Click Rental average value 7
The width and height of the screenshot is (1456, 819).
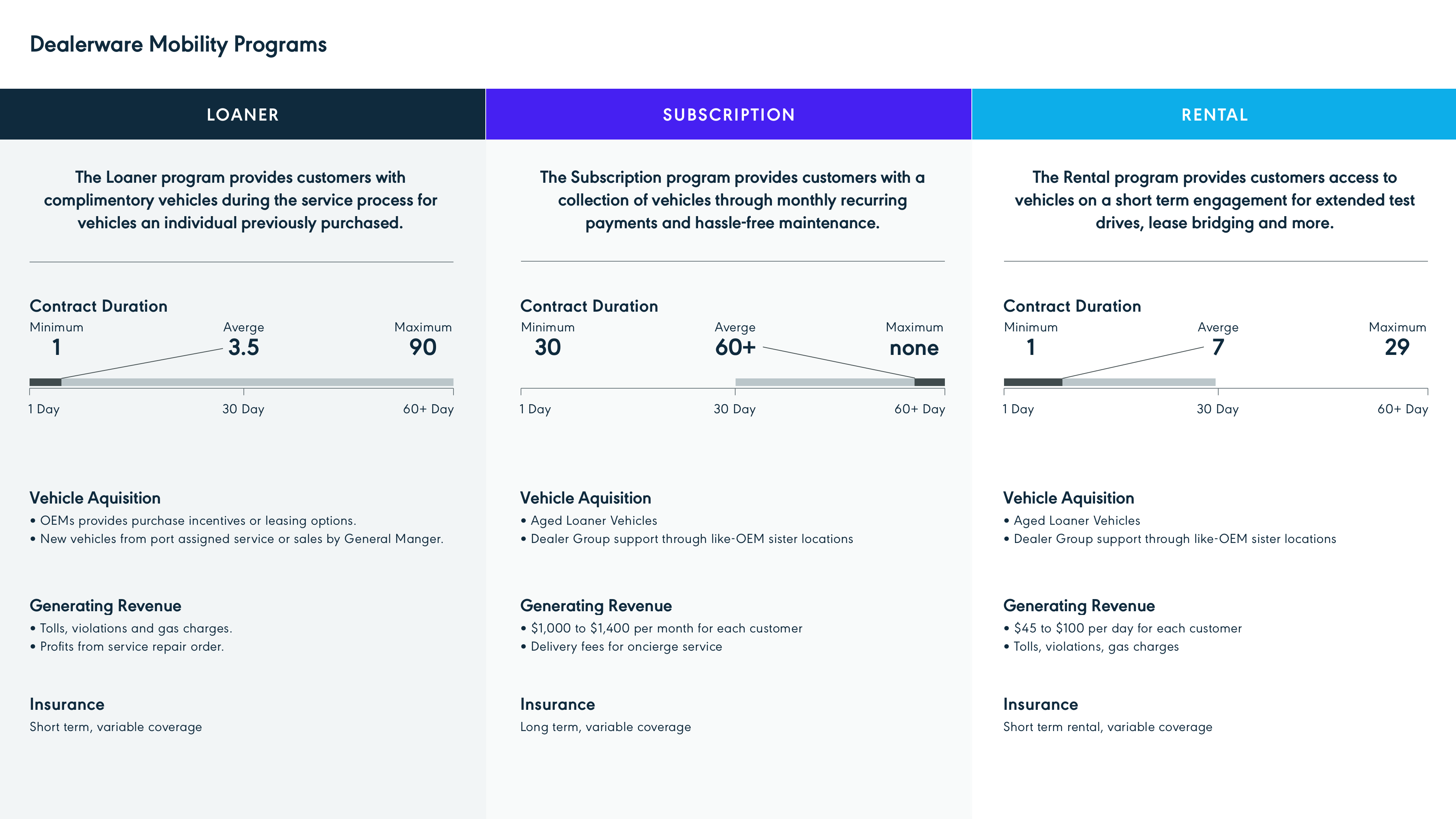click(1218, 347)
